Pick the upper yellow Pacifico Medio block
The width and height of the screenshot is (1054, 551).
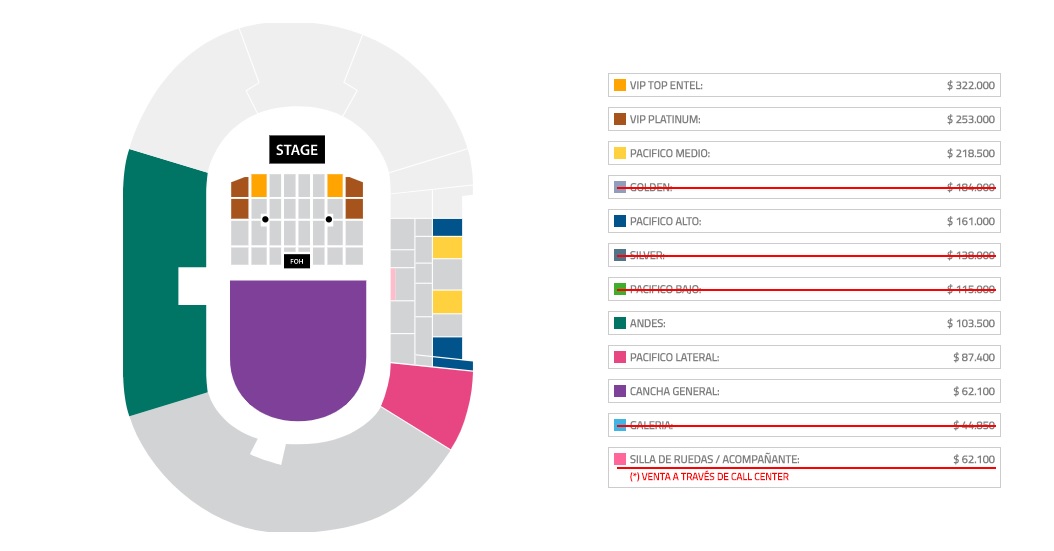click(447, 248)
